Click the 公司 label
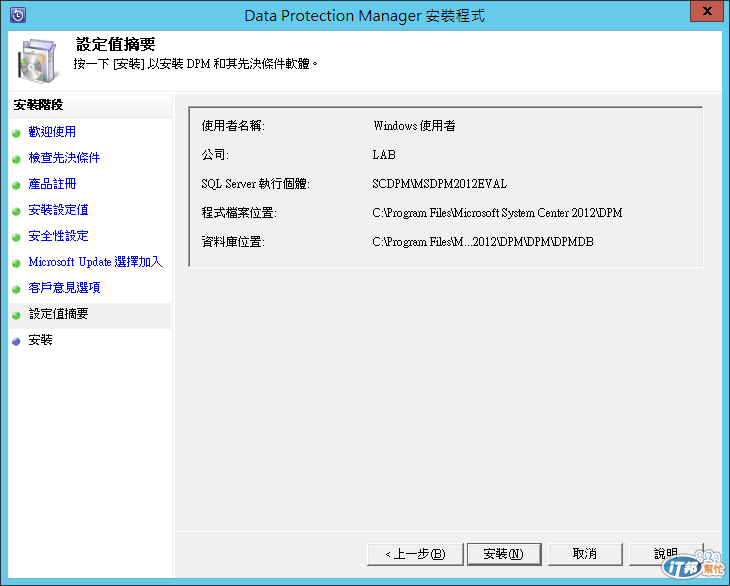The width and height of the screenshot is (730, 586). 215,155
